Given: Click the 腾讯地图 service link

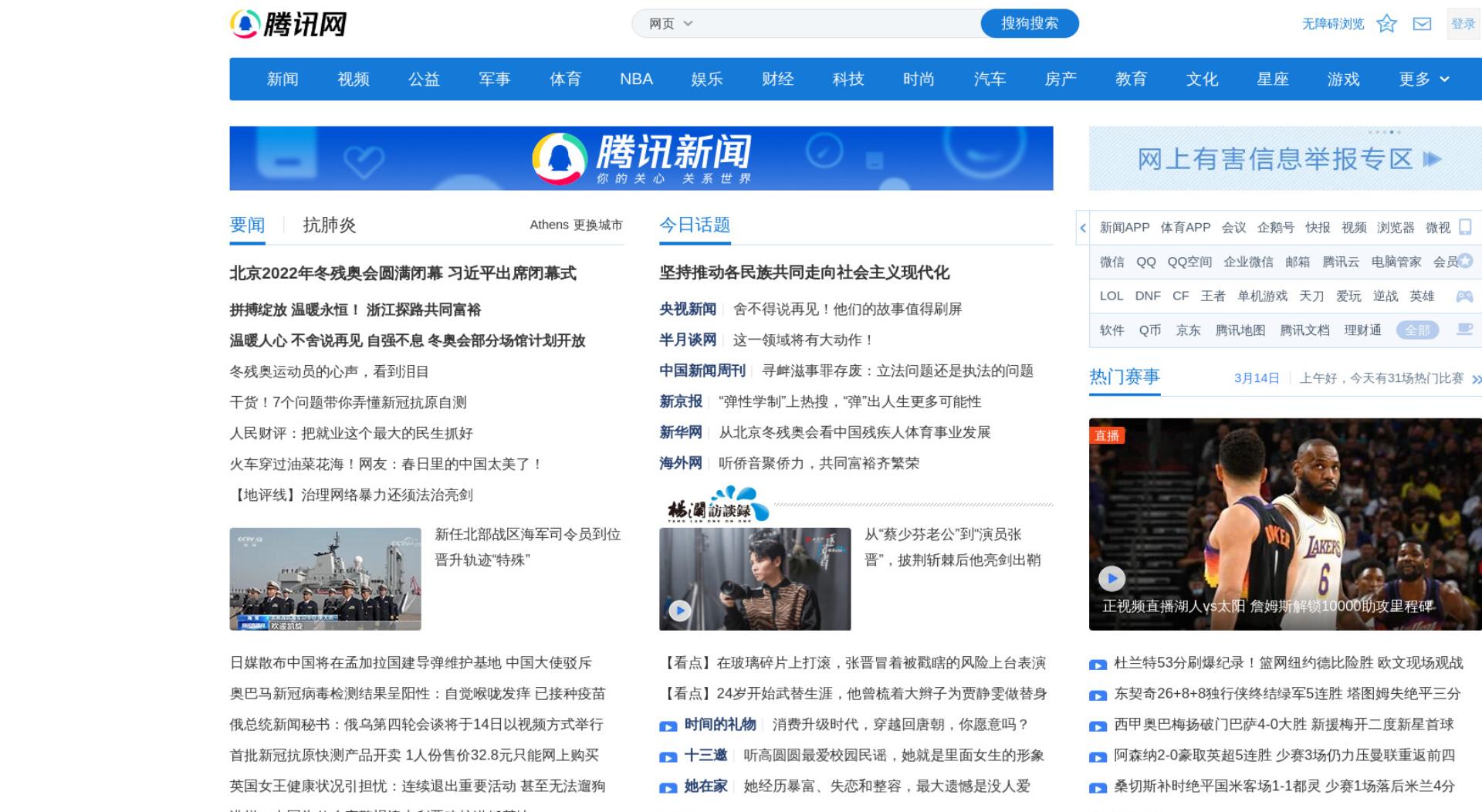Looking at the screenshot, I should pos(1240,330).
